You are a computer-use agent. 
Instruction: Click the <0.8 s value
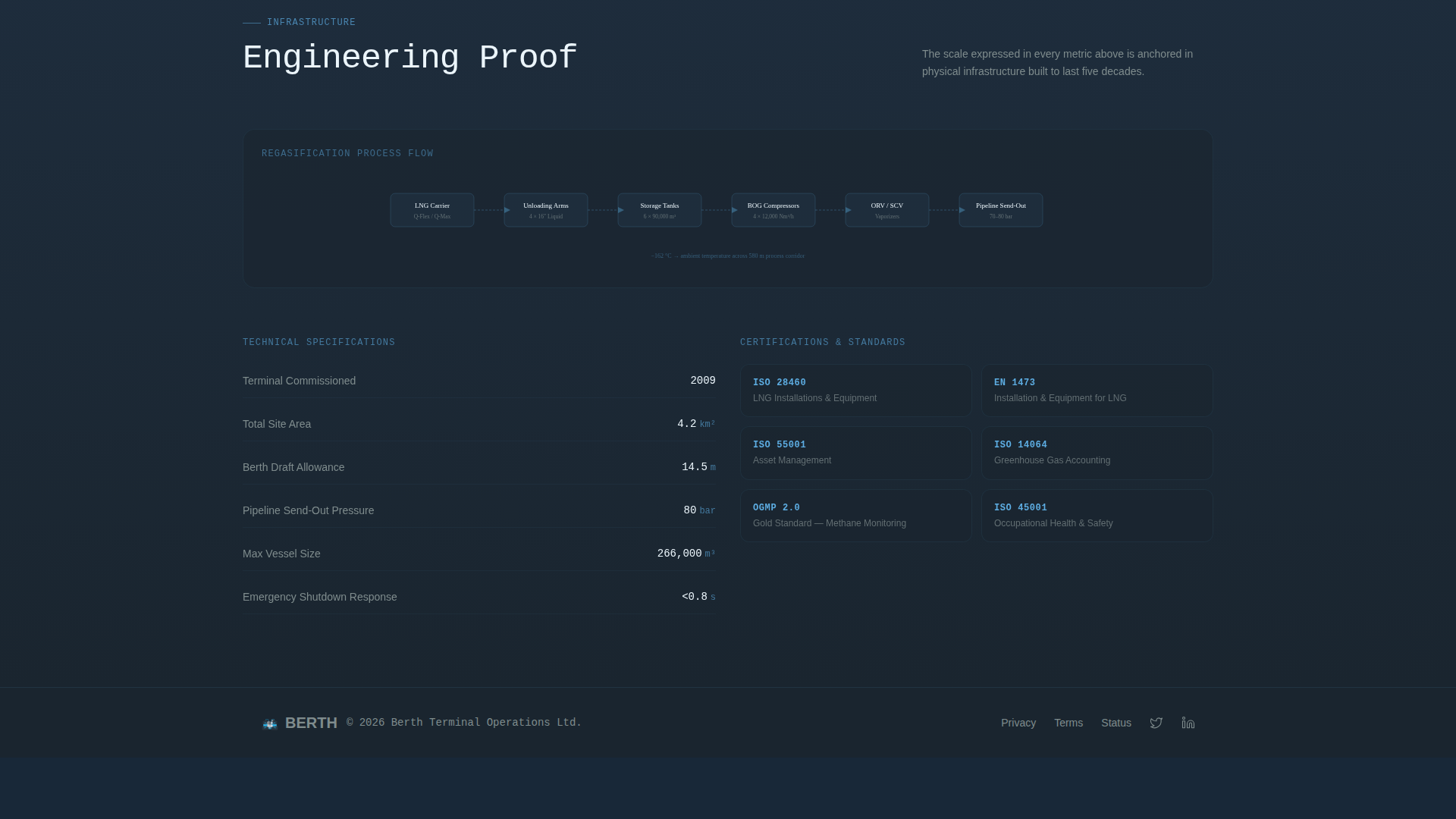(698, 597)
